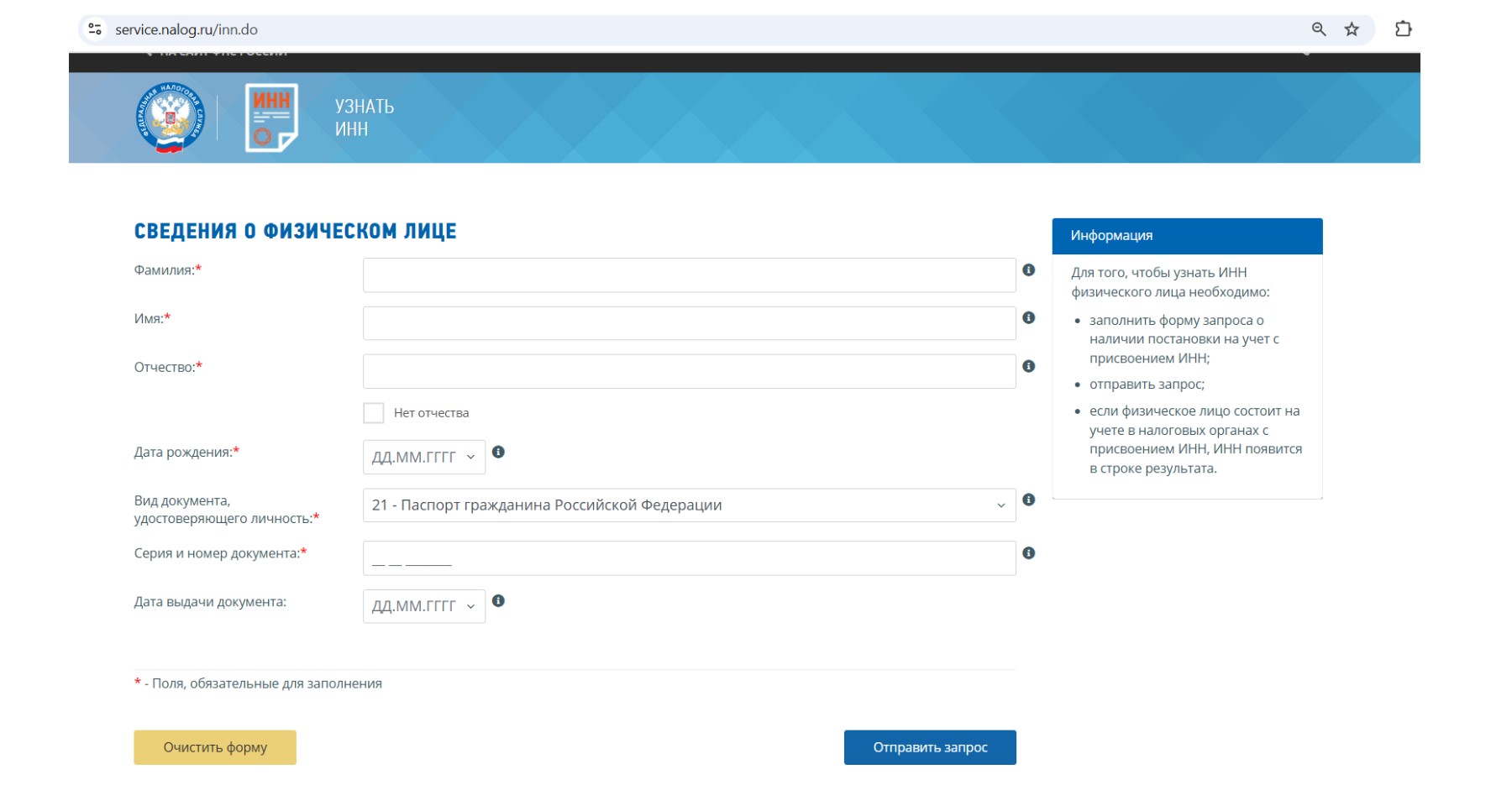Click info icon beside Дата выдачи документа
1512x806 pixels.
point(498,601)
